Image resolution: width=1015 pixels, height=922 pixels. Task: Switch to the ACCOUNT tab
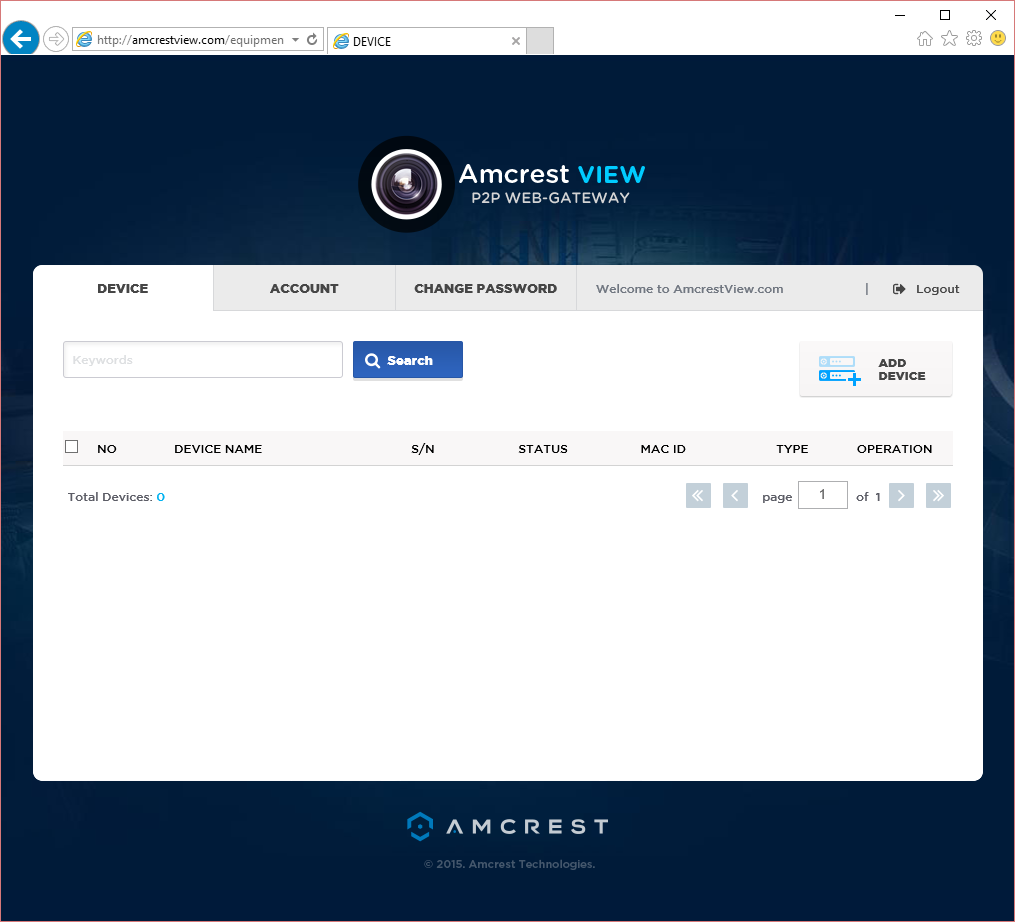point(304,289)
